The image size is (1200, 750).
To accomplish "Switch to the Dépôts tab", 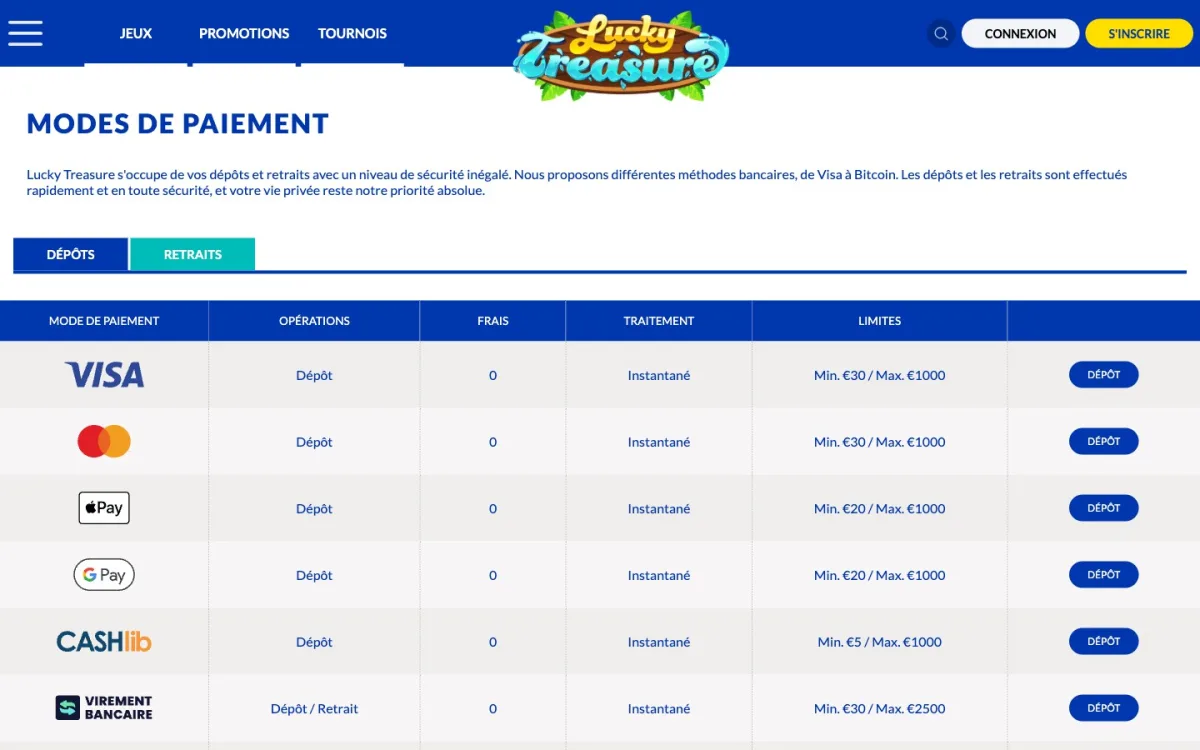I will point(70,254).
